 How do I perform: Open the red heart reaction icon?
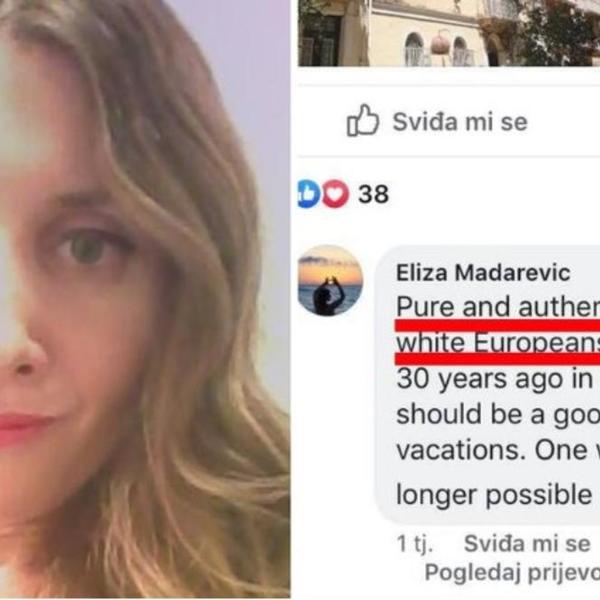(335, 194)
